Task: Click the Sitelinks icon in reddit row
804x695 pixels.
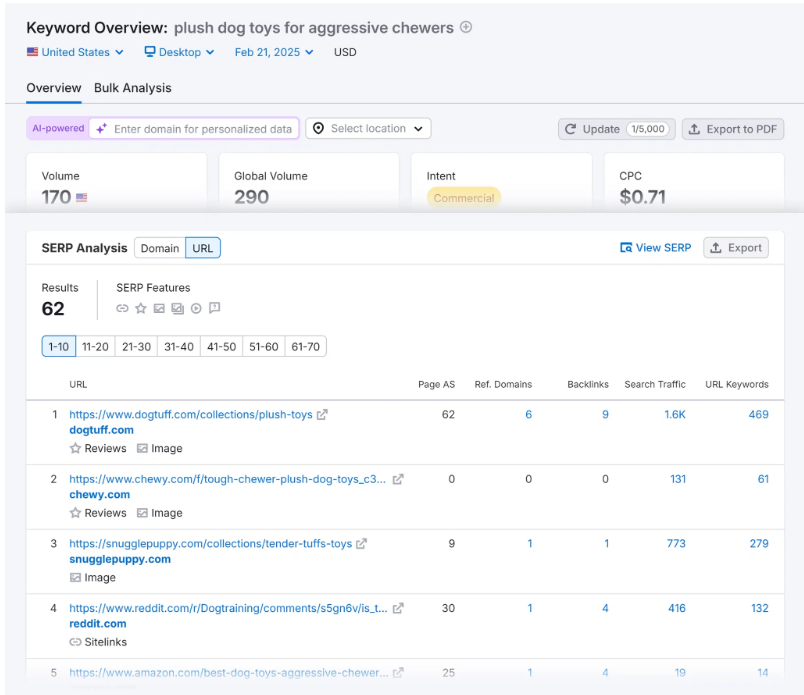Action: pos(75,642)
